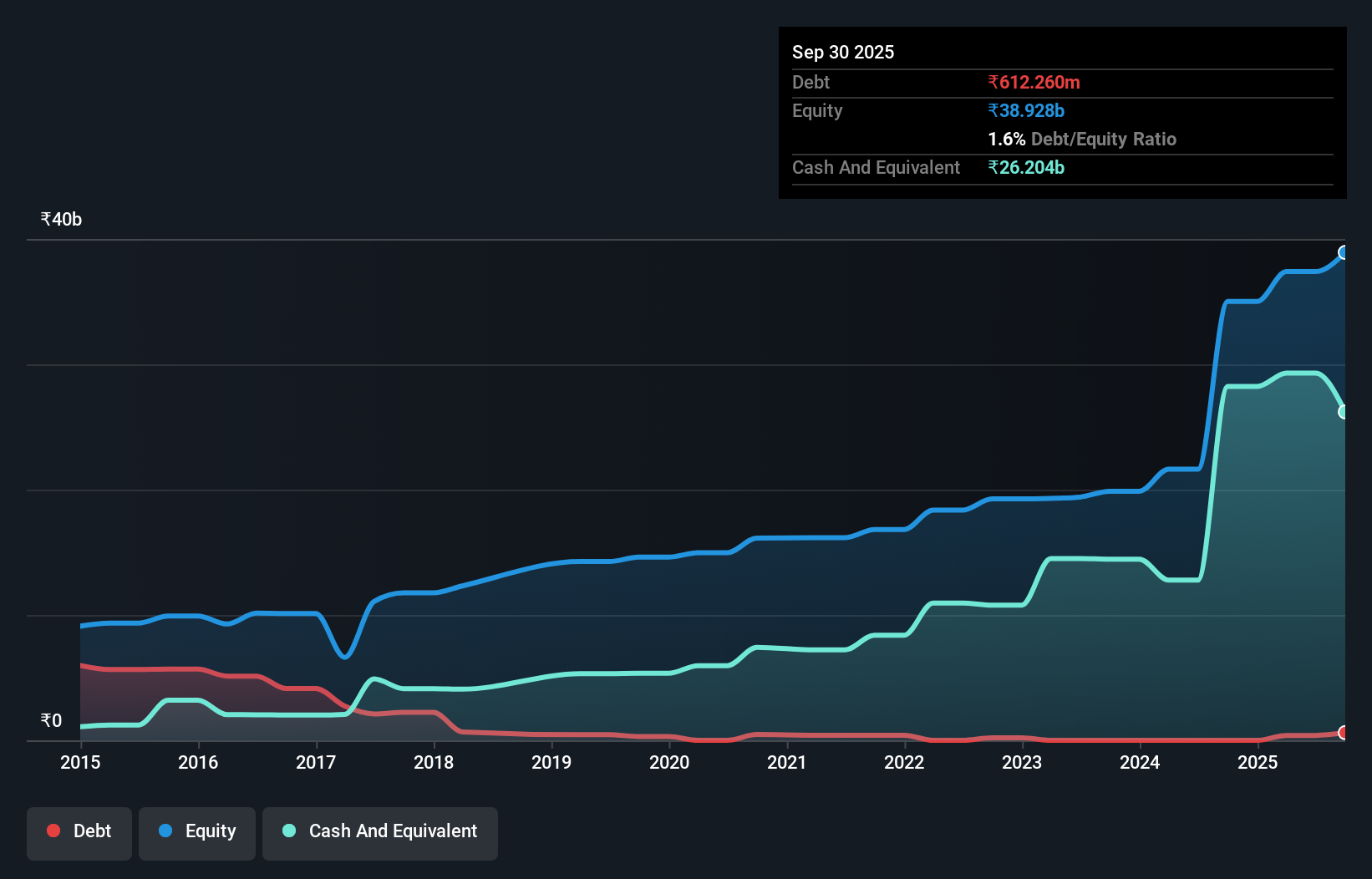Click the red Debt legend dot
The image size is (1372, 879).
point(53,831)
